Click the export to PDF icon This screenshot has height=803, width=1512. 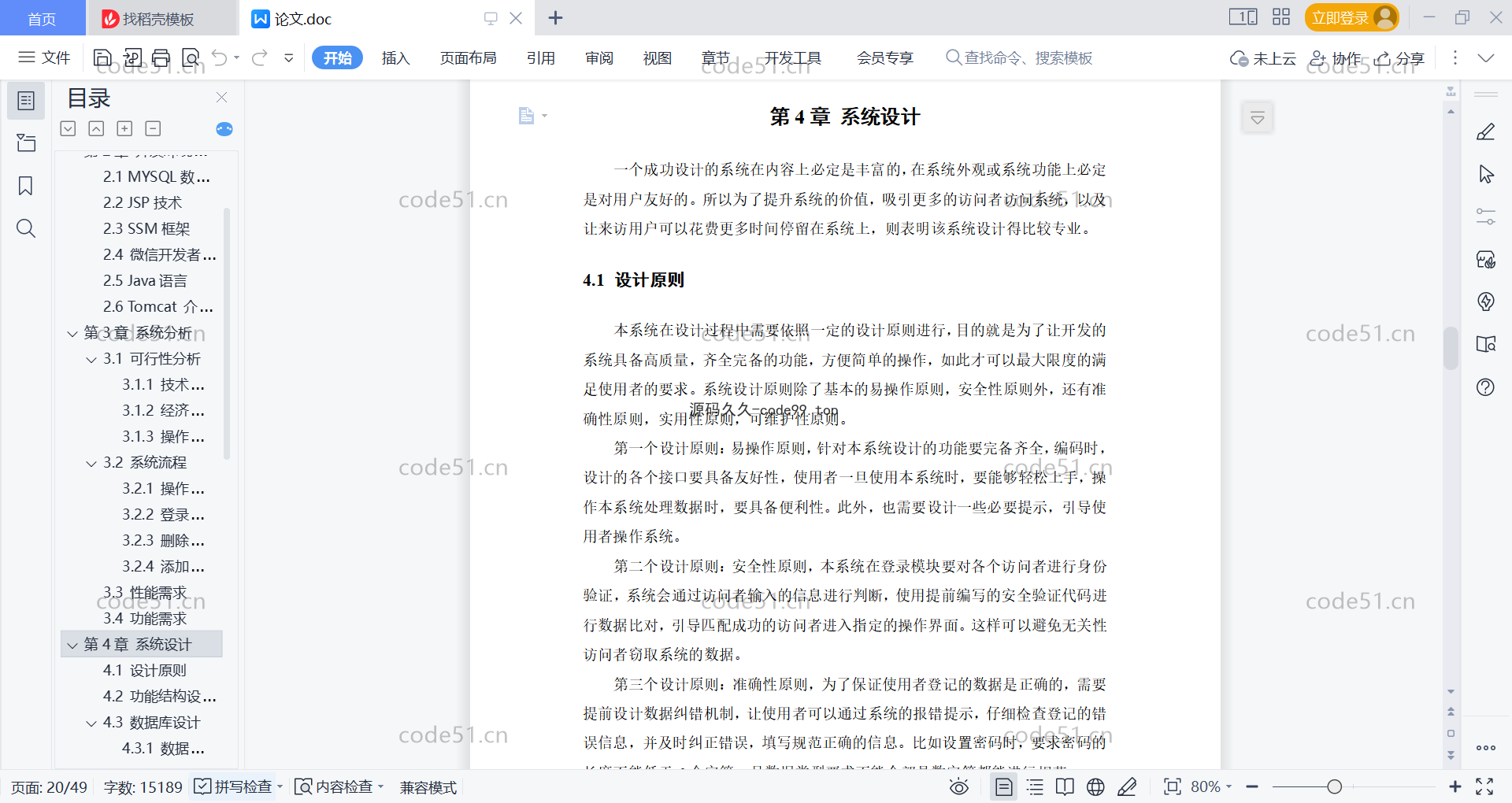click(132, 57)
